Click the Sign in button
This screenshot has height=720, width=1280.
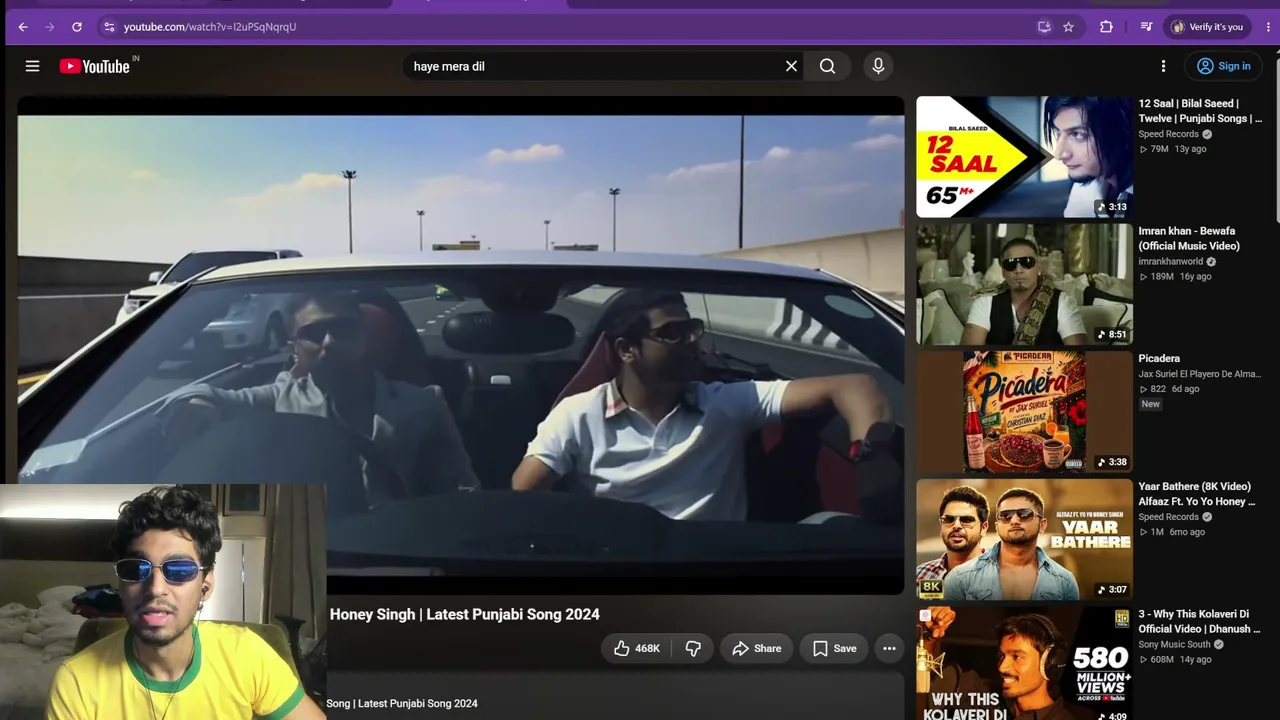[x=1224, y=66]
